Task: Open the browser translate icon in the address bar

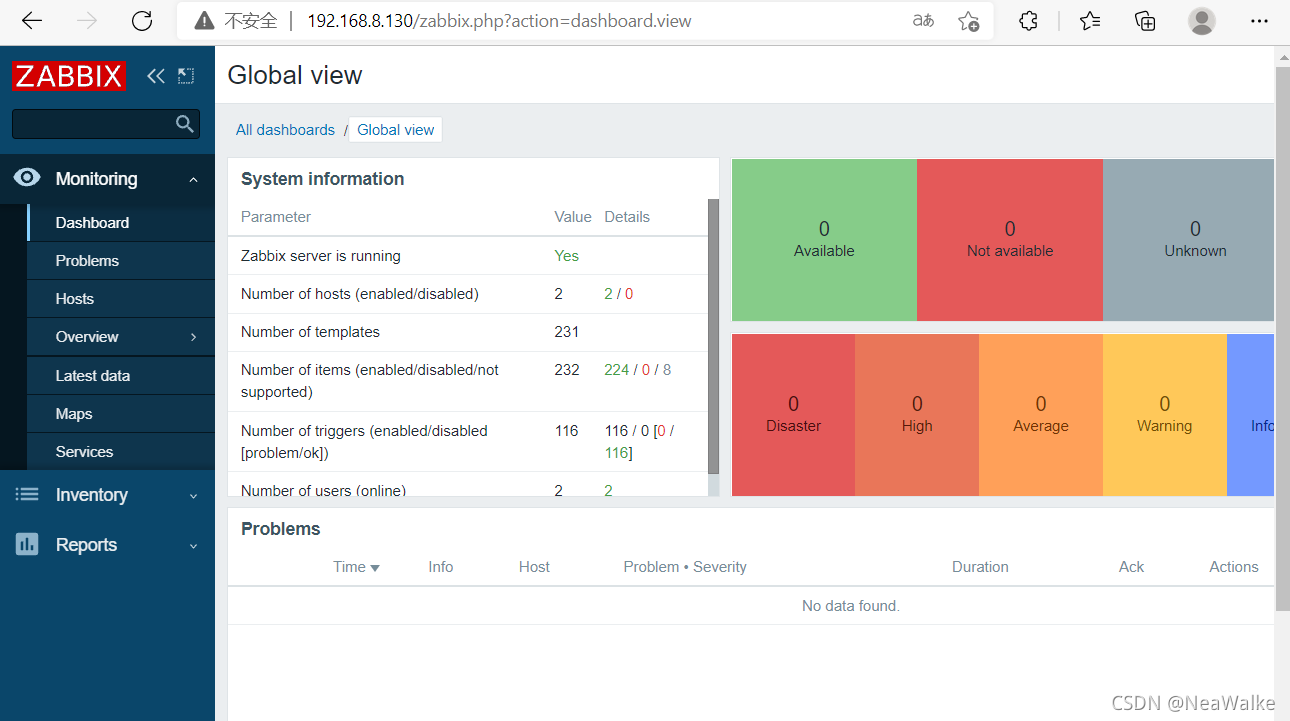Action: [x=922, y=21]
